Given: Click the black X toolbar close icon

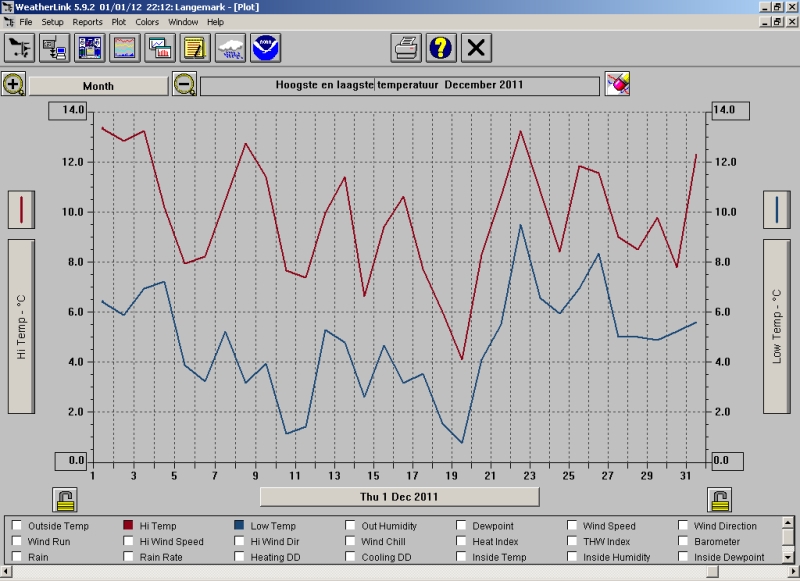Looking at the screenshot, I should 477,48.
